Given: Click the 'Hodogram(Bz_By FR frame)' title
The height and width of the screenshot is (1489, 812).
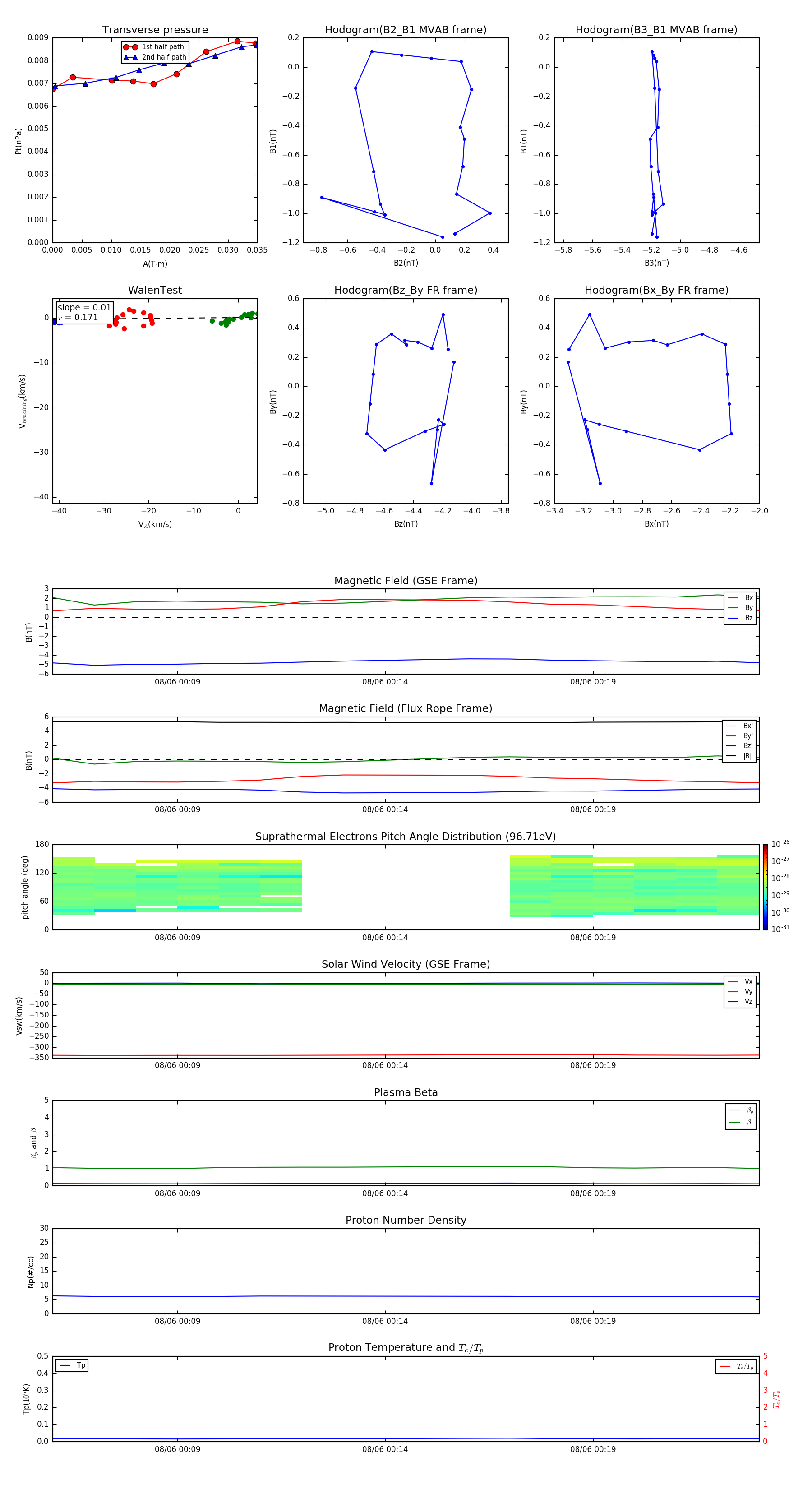Looking at the screenshot, I should (x=406, y=290).
